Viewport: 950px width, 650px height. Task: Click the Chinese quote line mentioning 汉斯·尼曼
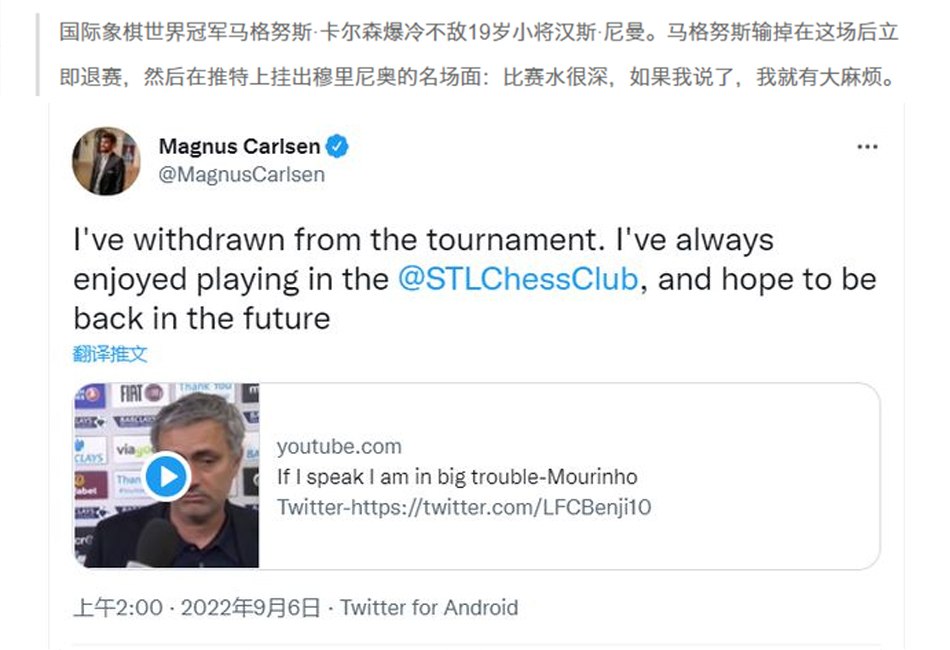[x=478, y=32]
